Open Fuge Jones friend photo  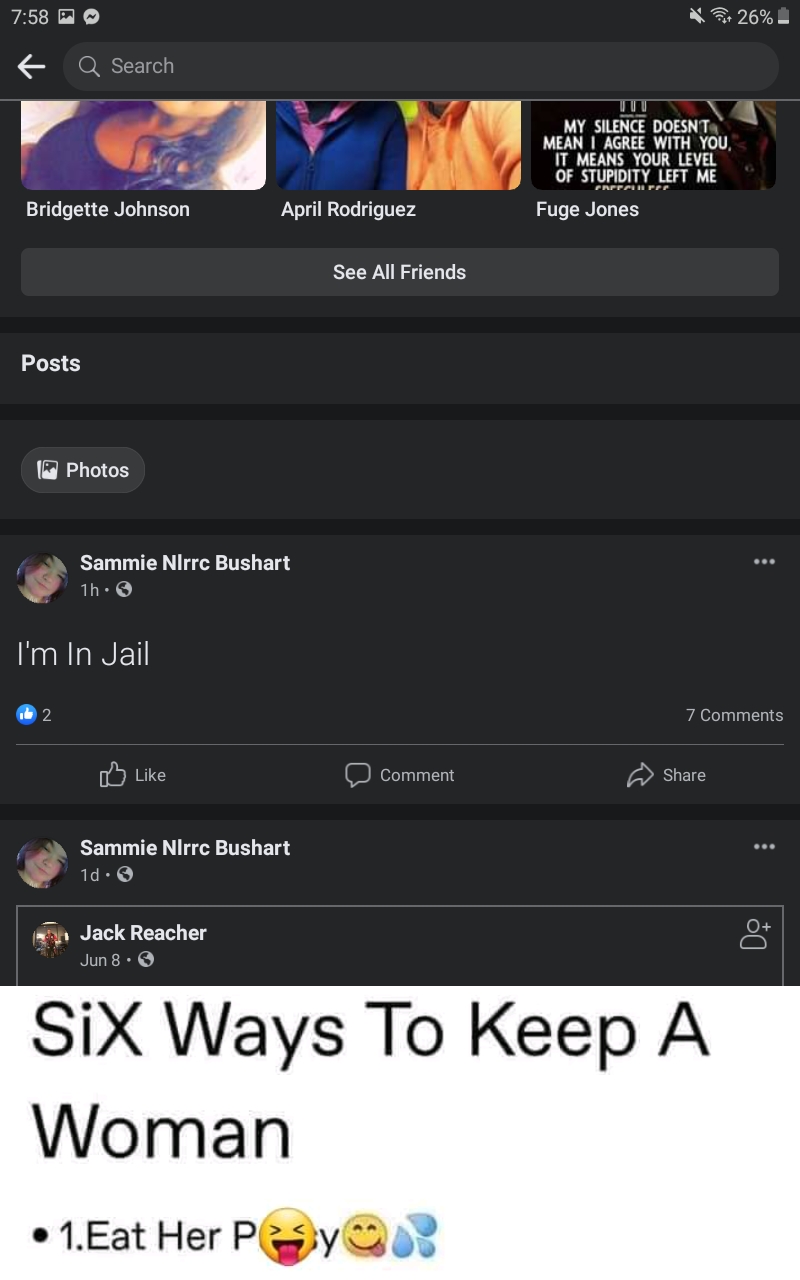653,145
